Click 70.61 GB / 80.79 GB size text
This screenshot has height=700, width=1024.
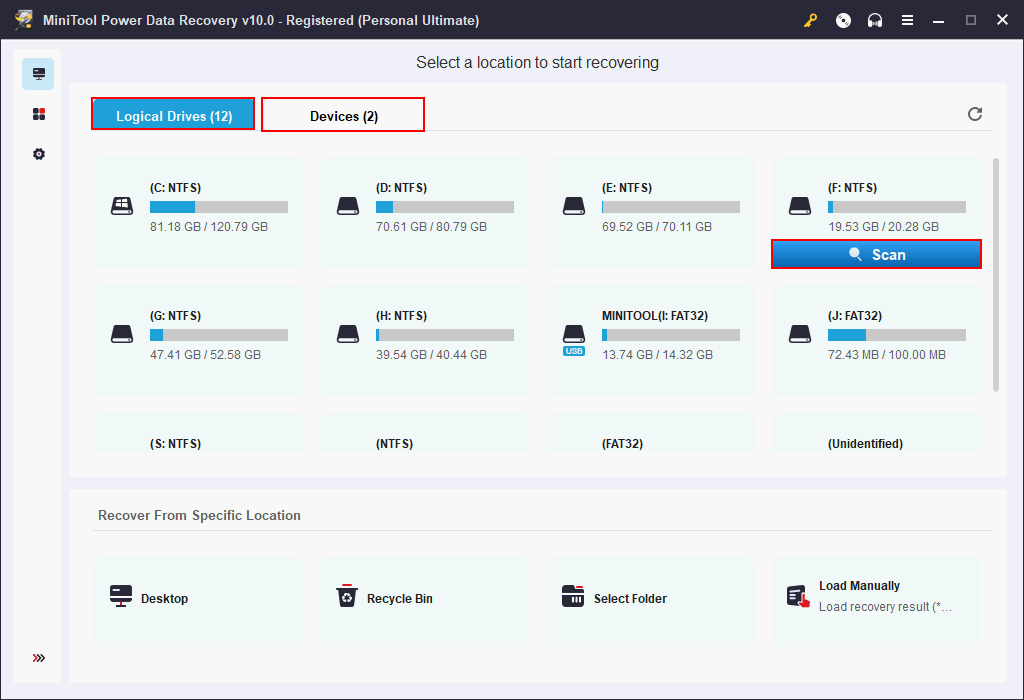[x=431, y=227]
